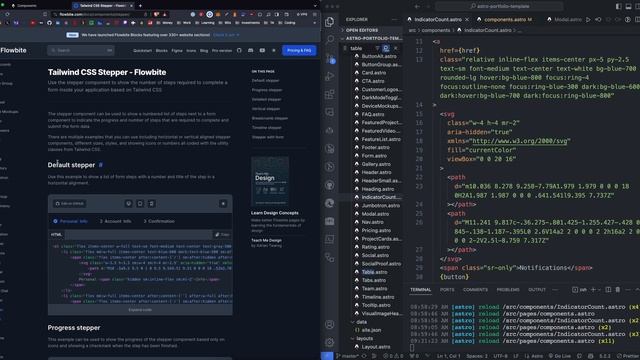Click the Copy button in HTML code block
The image size is (640, 360).
point(222,235)
